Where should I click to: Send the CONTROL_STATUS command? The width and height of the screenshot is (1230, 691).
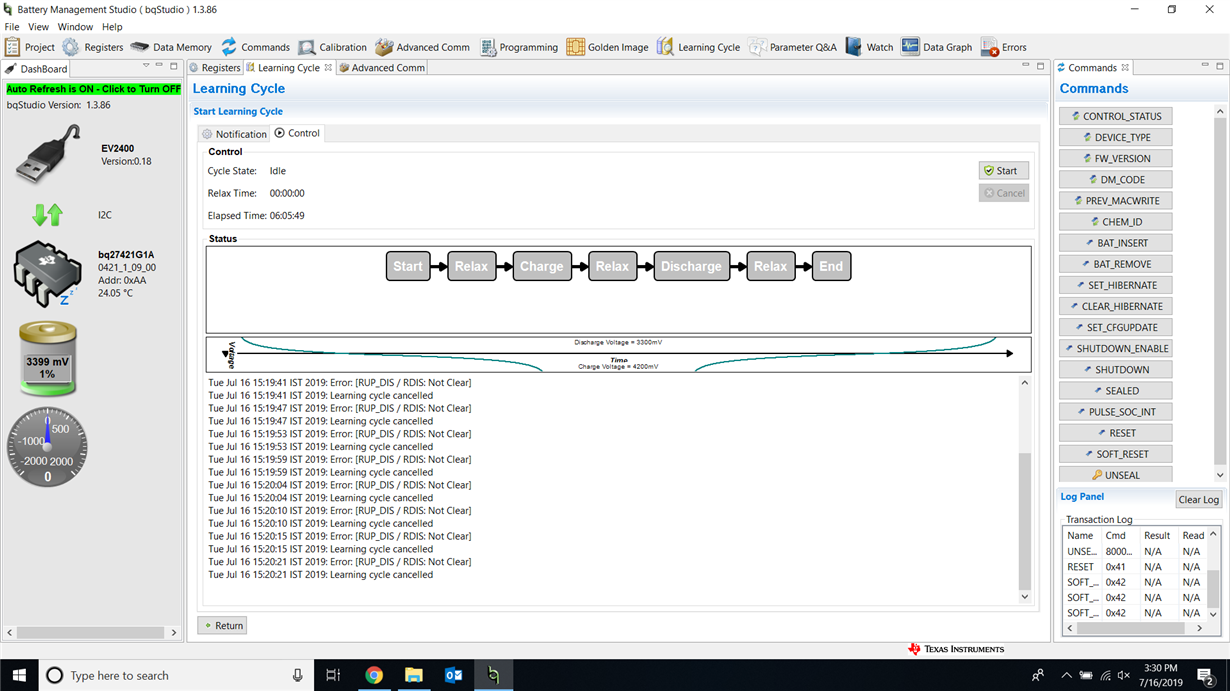(1116, 116)
